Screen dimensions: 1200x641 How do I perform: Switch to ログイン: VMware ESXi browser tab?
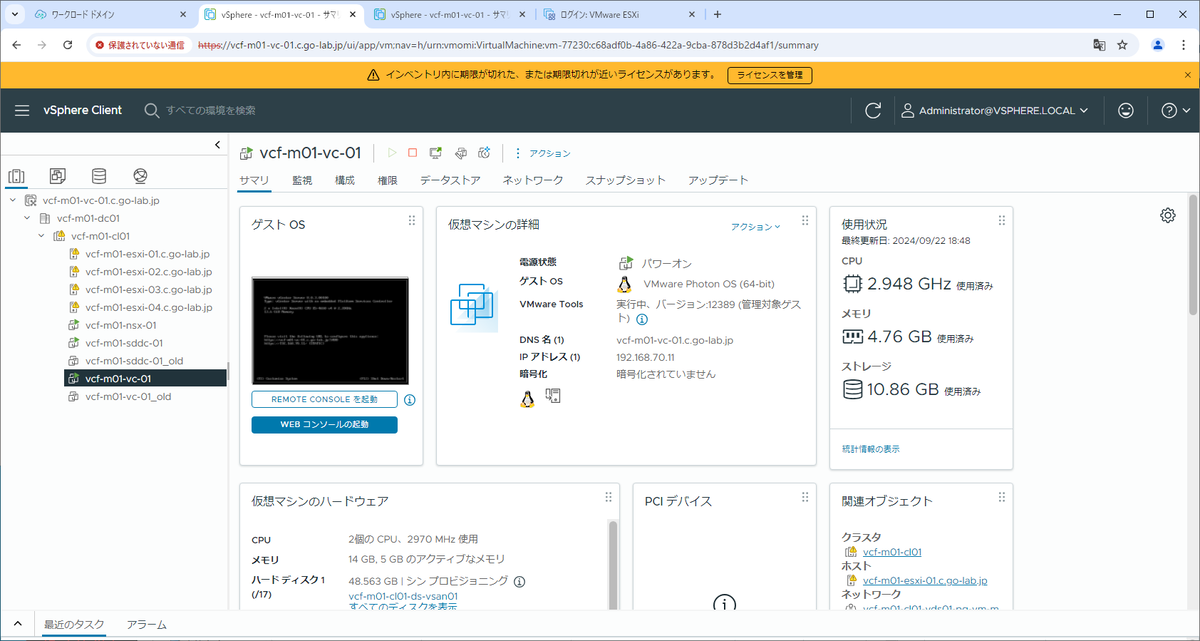coord(620,15)
